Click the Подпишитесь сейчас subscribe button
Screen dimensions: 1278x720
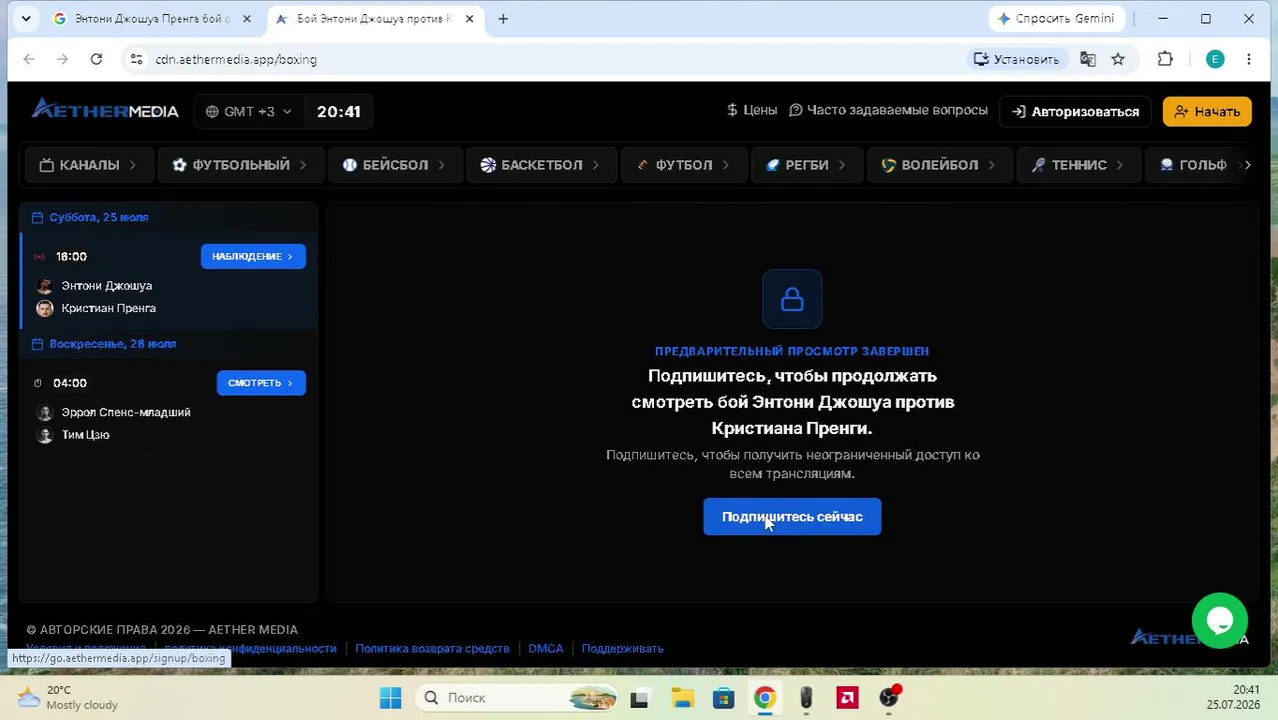pyautogui.click(x=792, y=517)
